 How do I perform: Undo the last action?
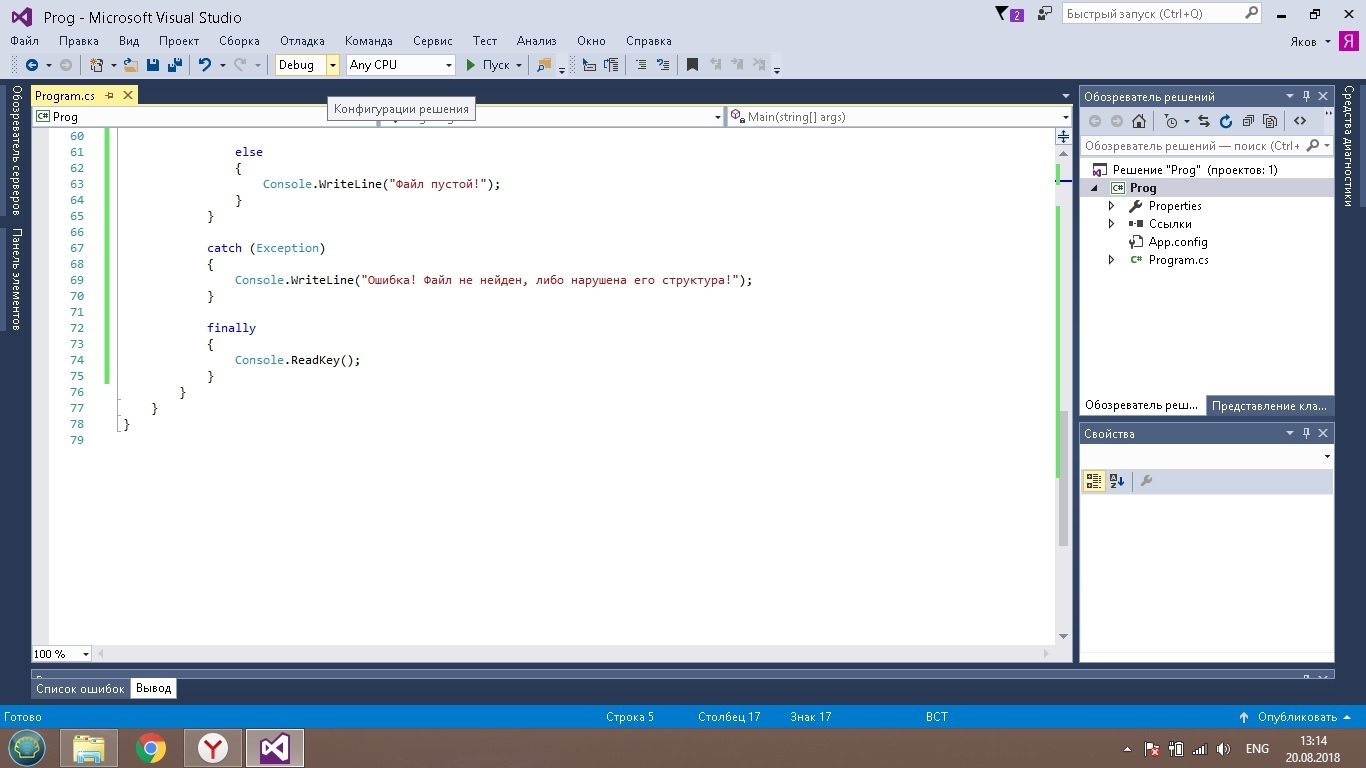pos(205,65)
